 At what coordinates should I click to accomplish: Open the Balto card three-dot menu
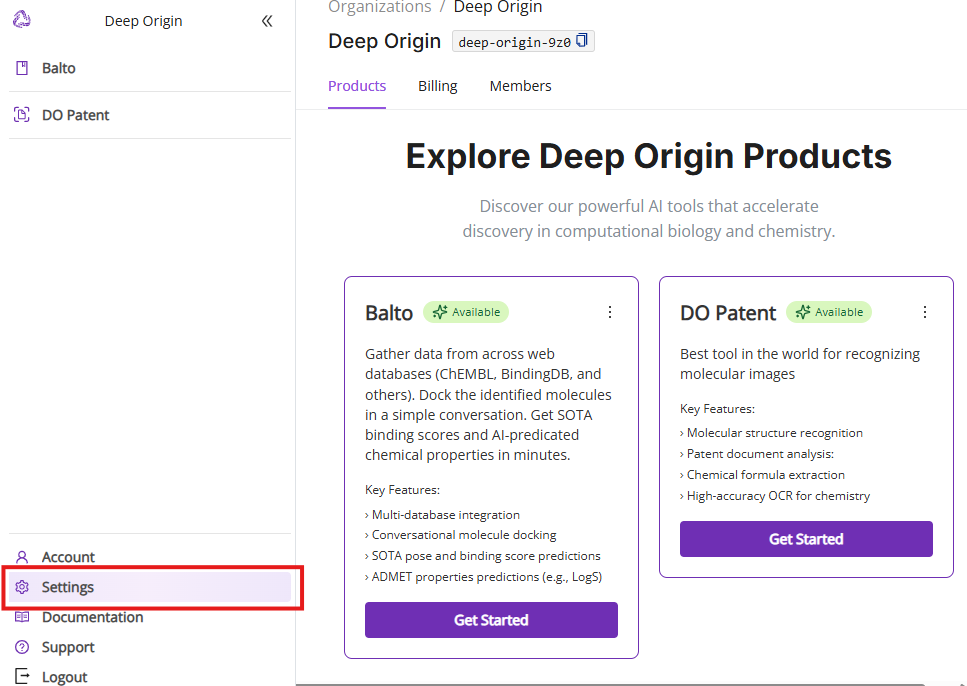point(610,312)
